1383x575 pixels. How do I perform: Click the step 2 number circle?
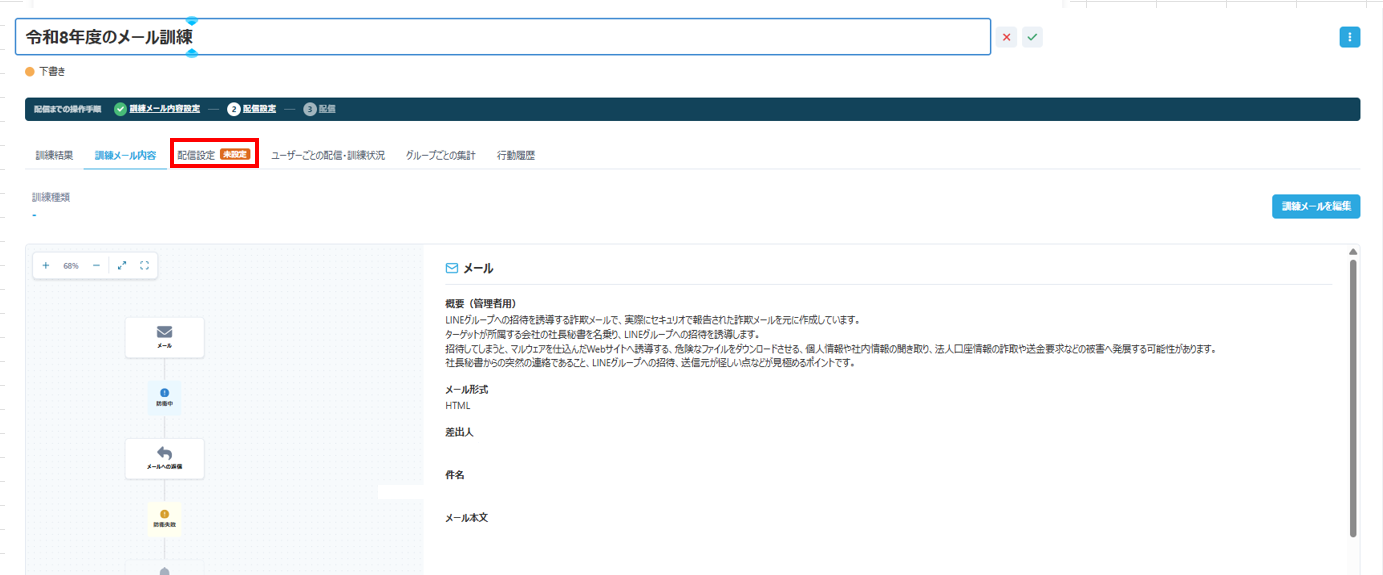[234, 109]
